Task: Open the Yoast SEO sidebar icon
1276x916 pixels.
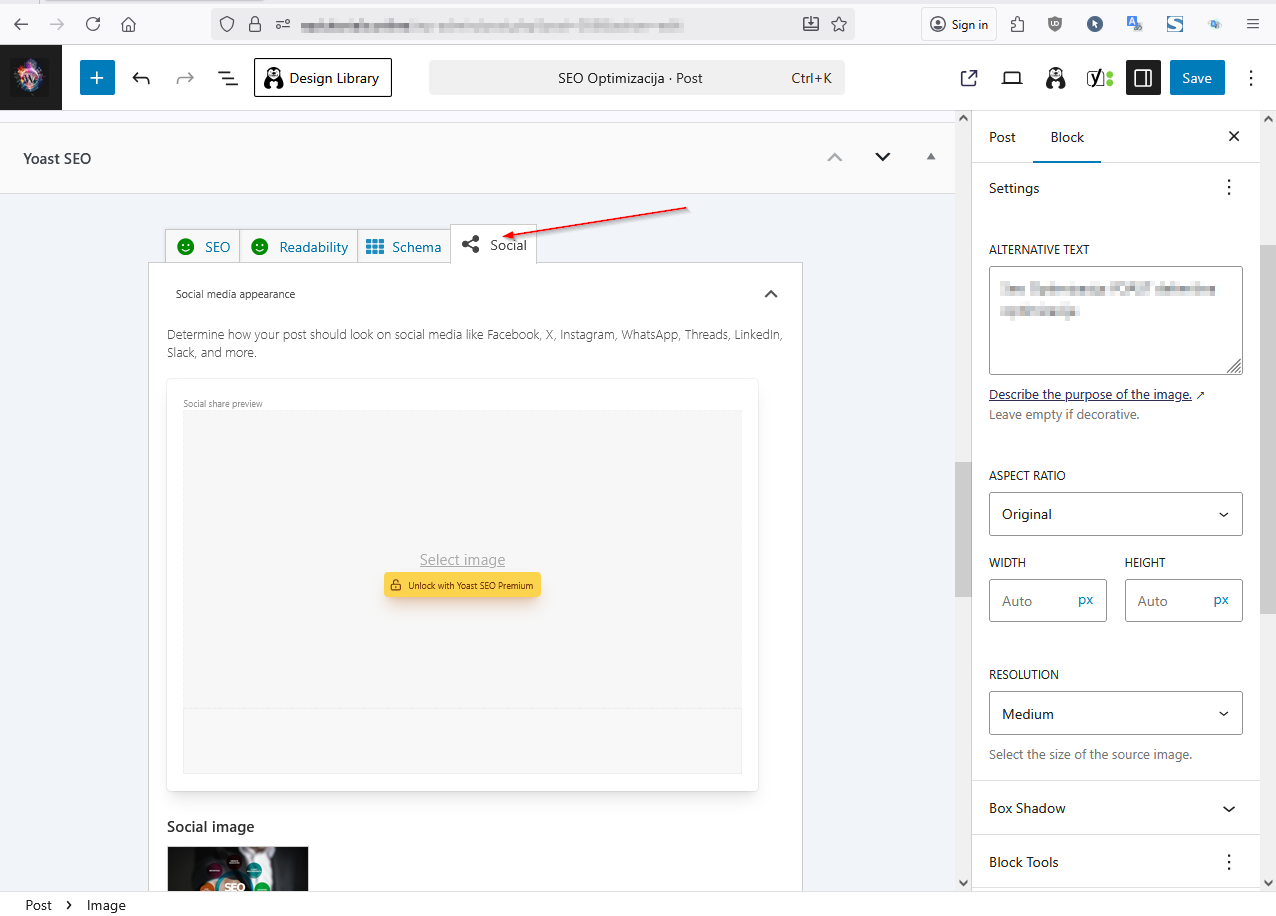Action: [1100, 78]
